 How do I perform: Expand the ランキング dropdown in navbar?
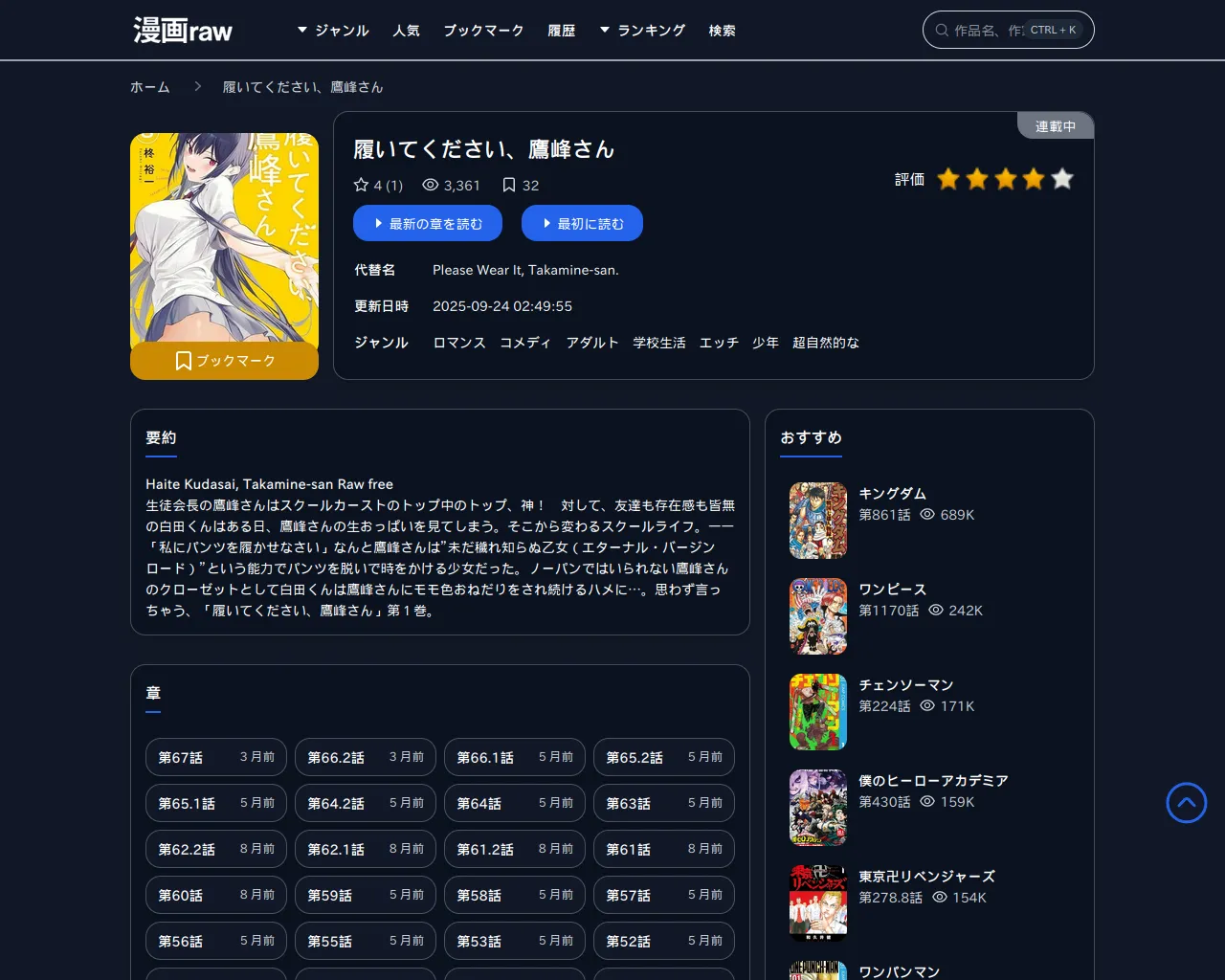642,31
